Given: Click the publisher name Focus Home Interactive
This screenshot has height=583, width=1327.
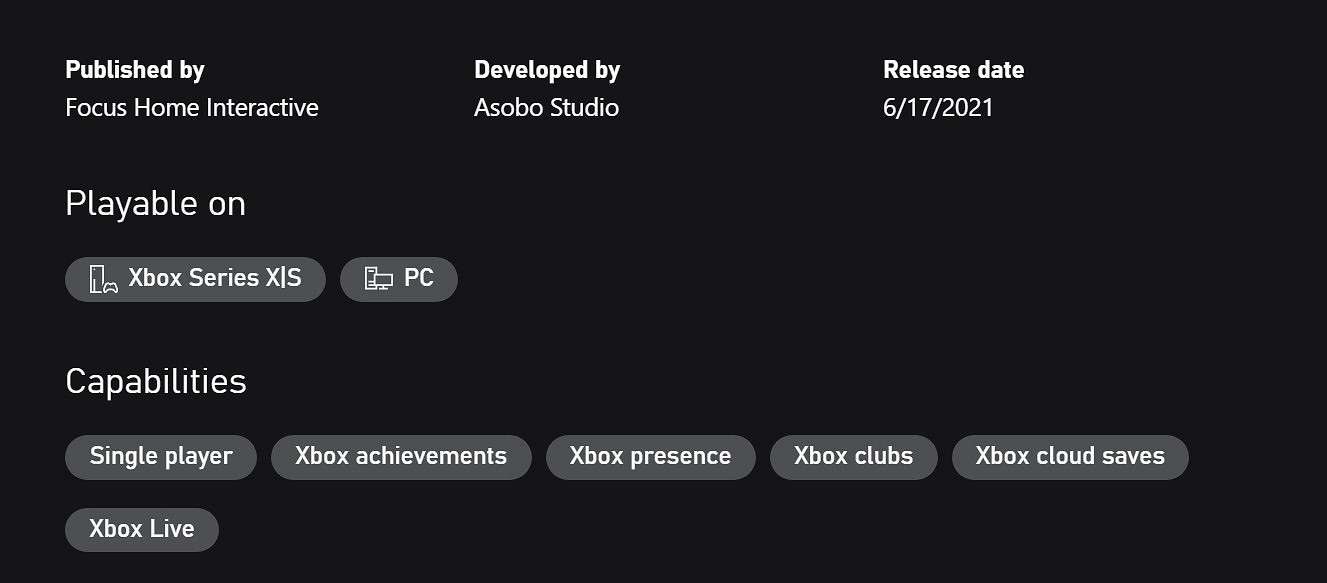Looking at the screenshot, I should point(191,107).
